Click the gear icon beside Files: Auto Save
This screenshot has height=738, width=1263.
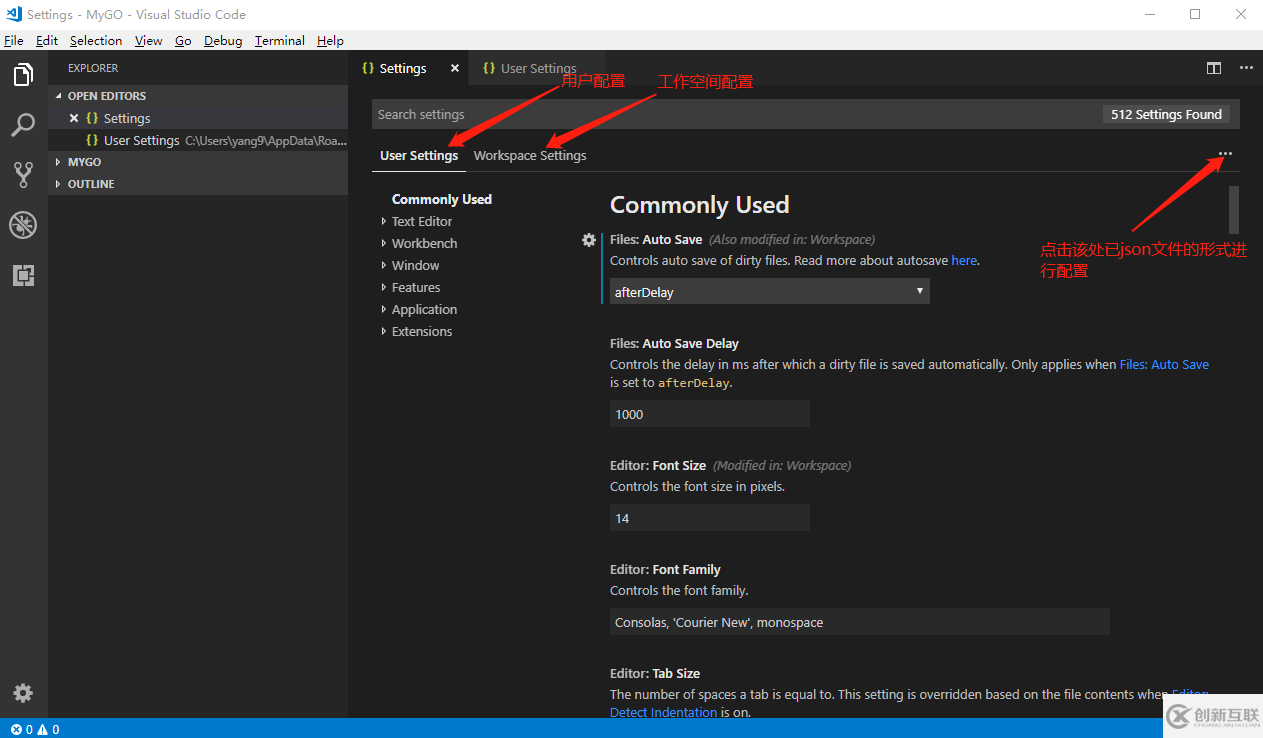tap(589, 240)
